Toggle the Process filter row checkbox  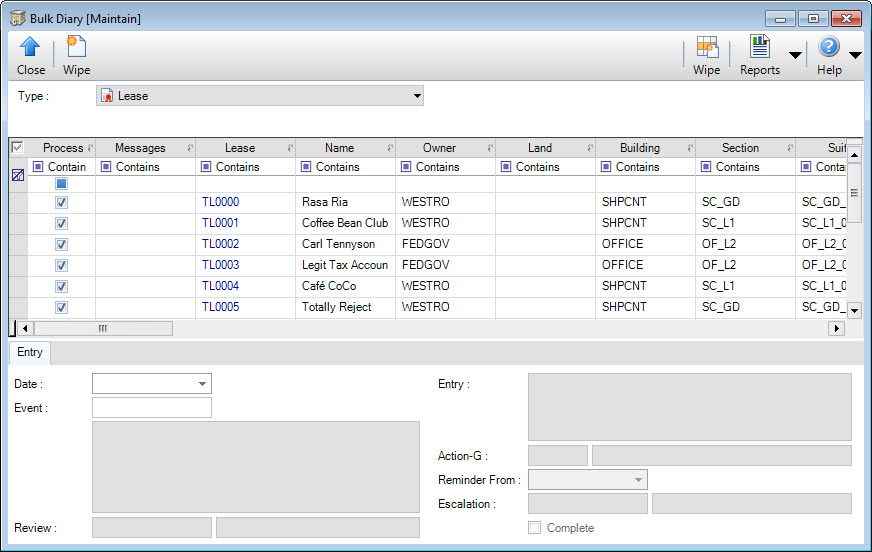coord(61,183)
